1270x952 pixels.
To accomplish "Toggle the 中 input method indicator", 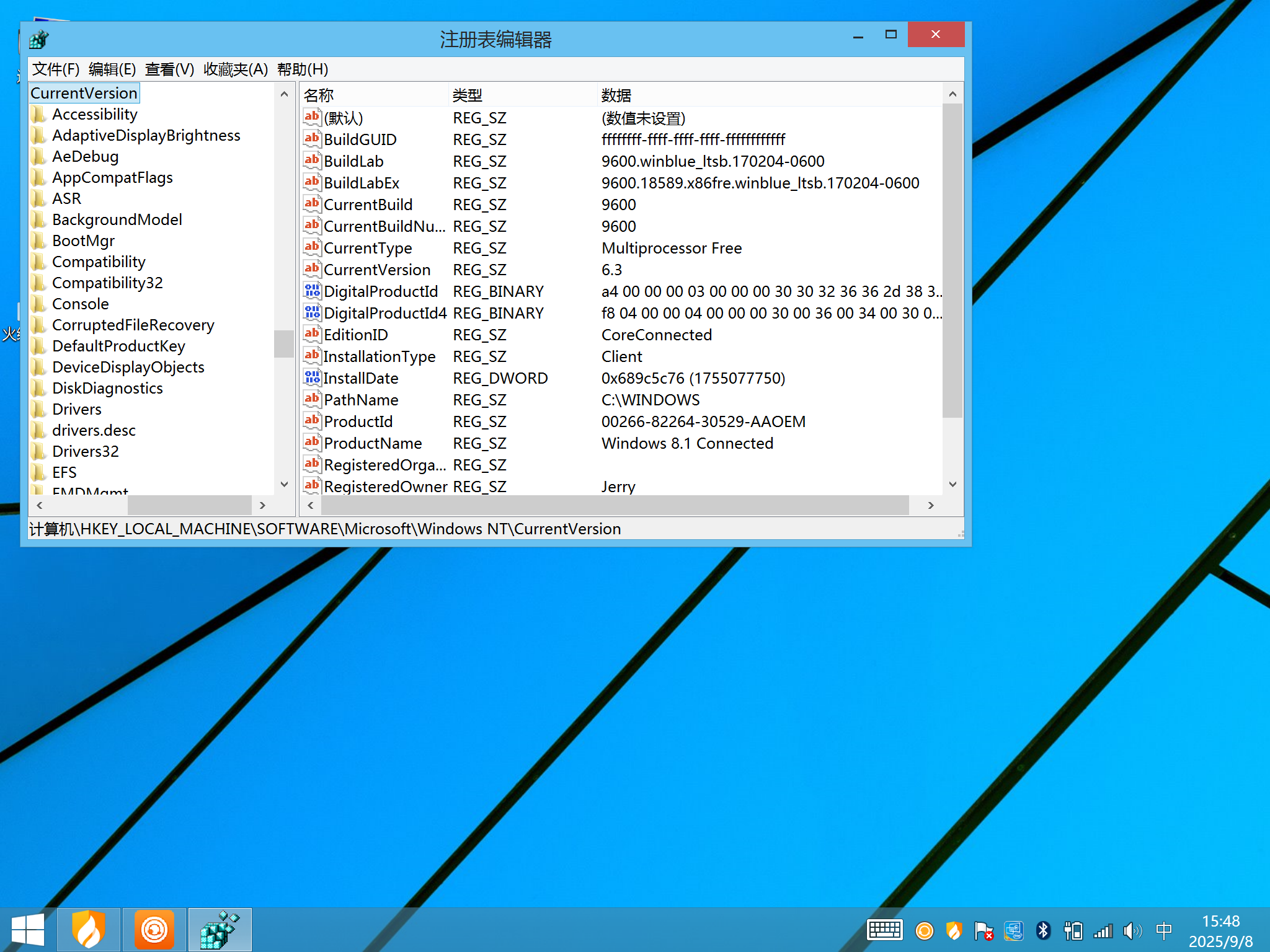I will tap(1164, 930).
